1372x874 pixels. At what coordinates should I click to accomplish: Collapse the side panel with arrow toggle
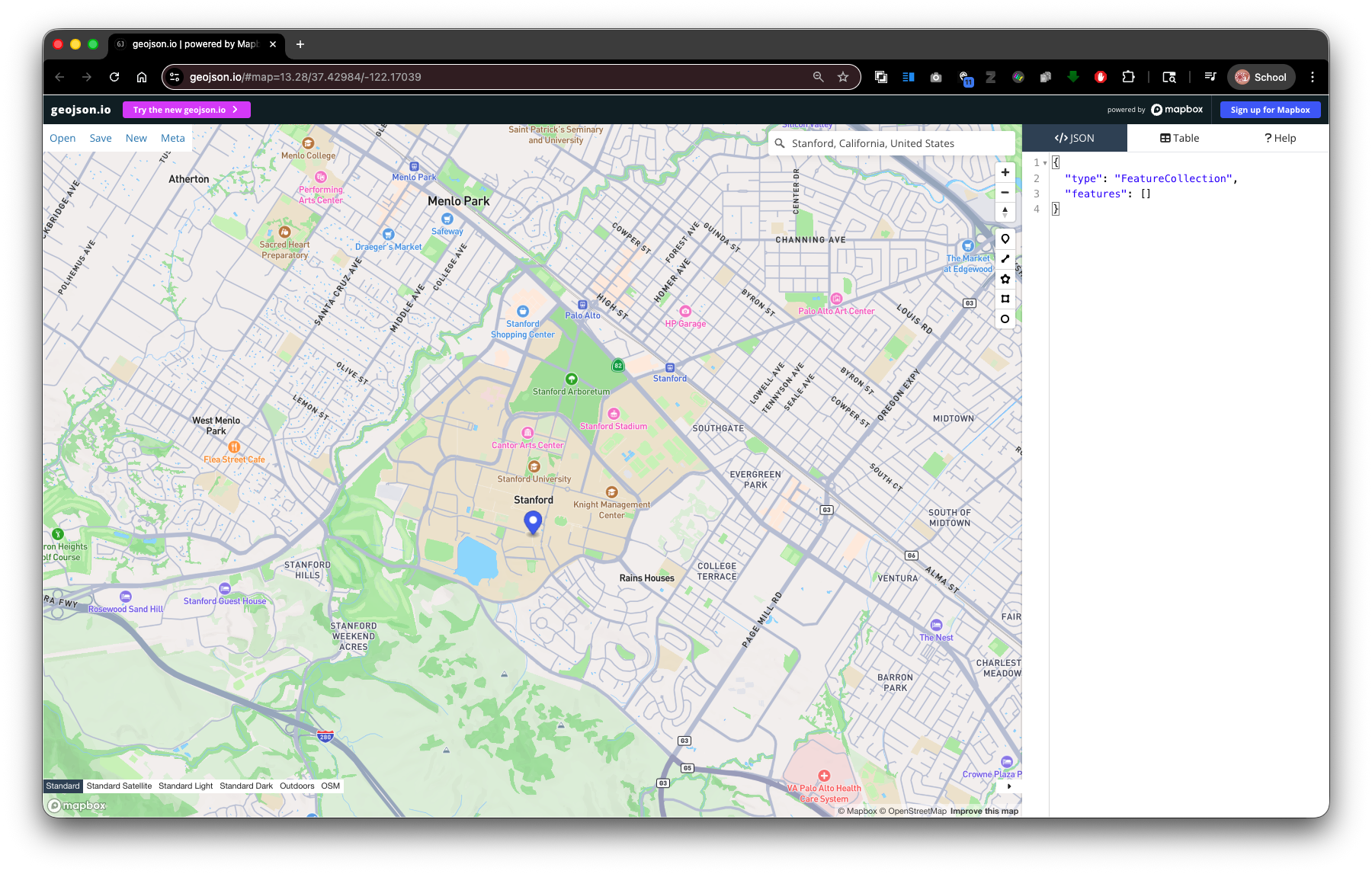click(x=1008, y=786)
